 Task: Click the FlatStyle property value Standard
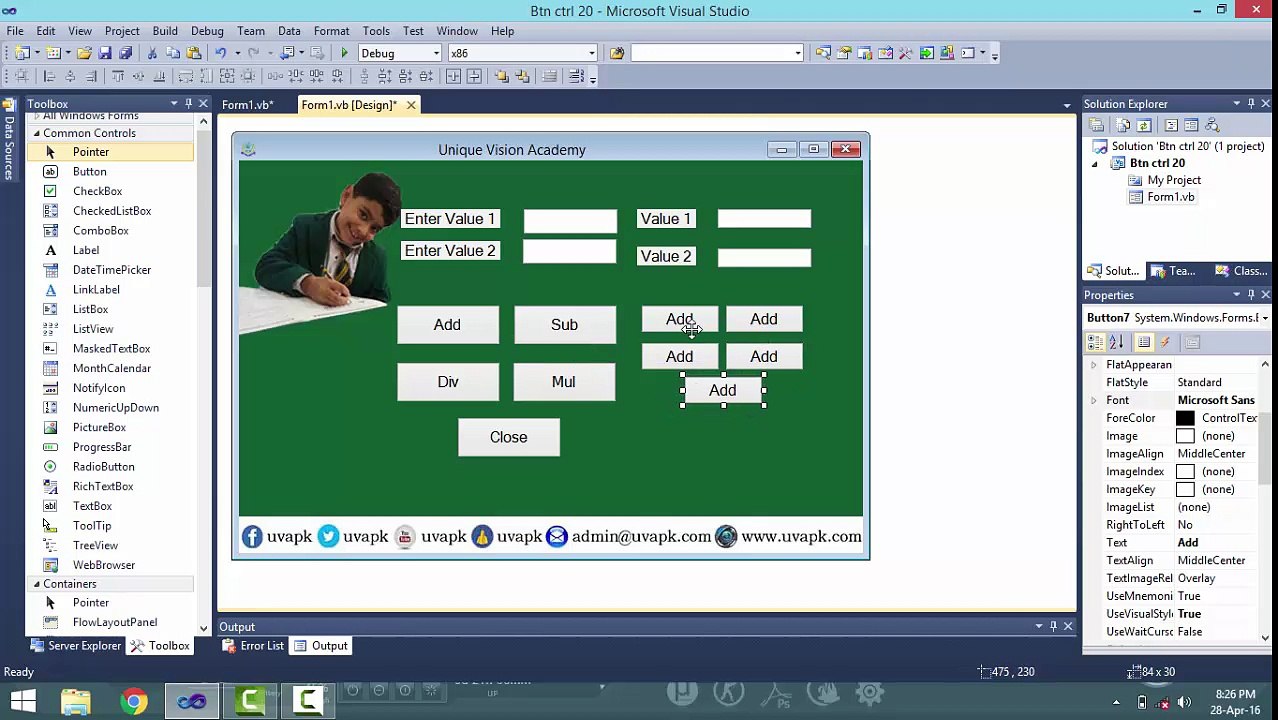pos(1199,382)
